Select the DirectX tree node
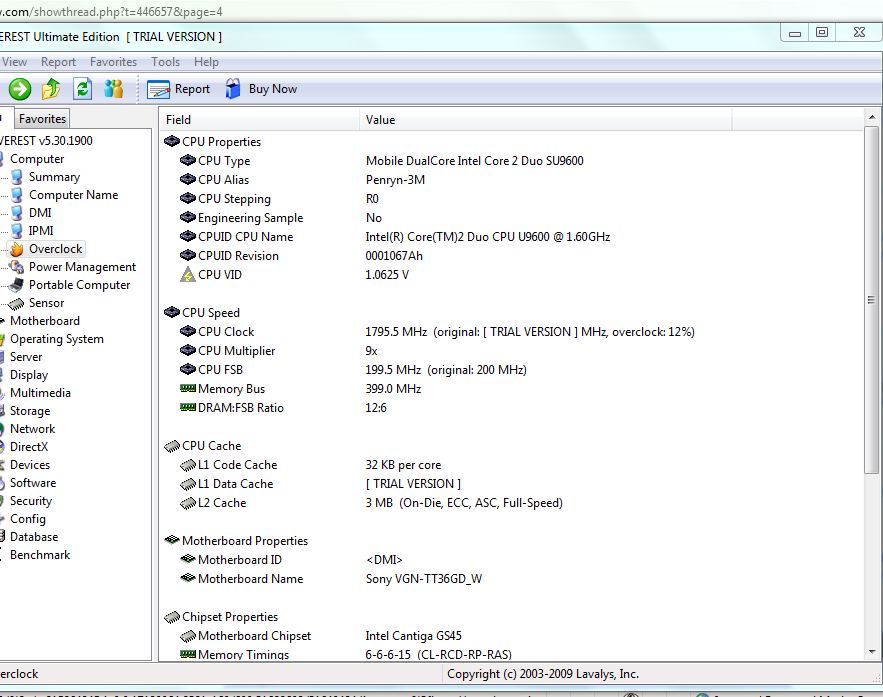Image resolution: width=883 pixels, height=697 pixels. [29, 447]
